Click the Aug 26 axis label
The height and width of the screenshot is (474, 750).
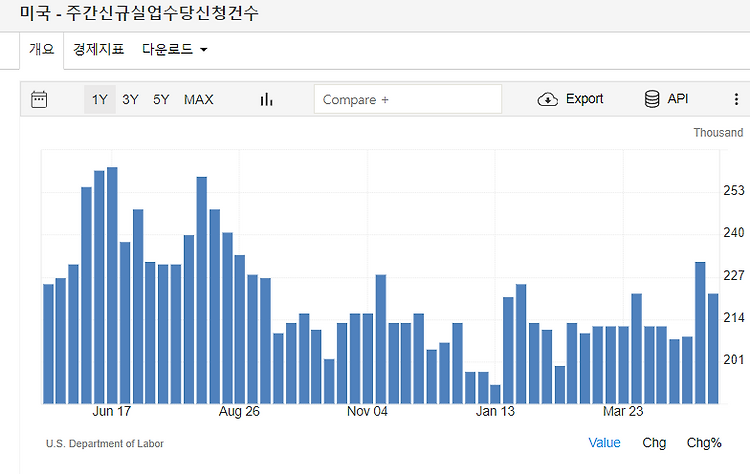(x=239, y=411)
